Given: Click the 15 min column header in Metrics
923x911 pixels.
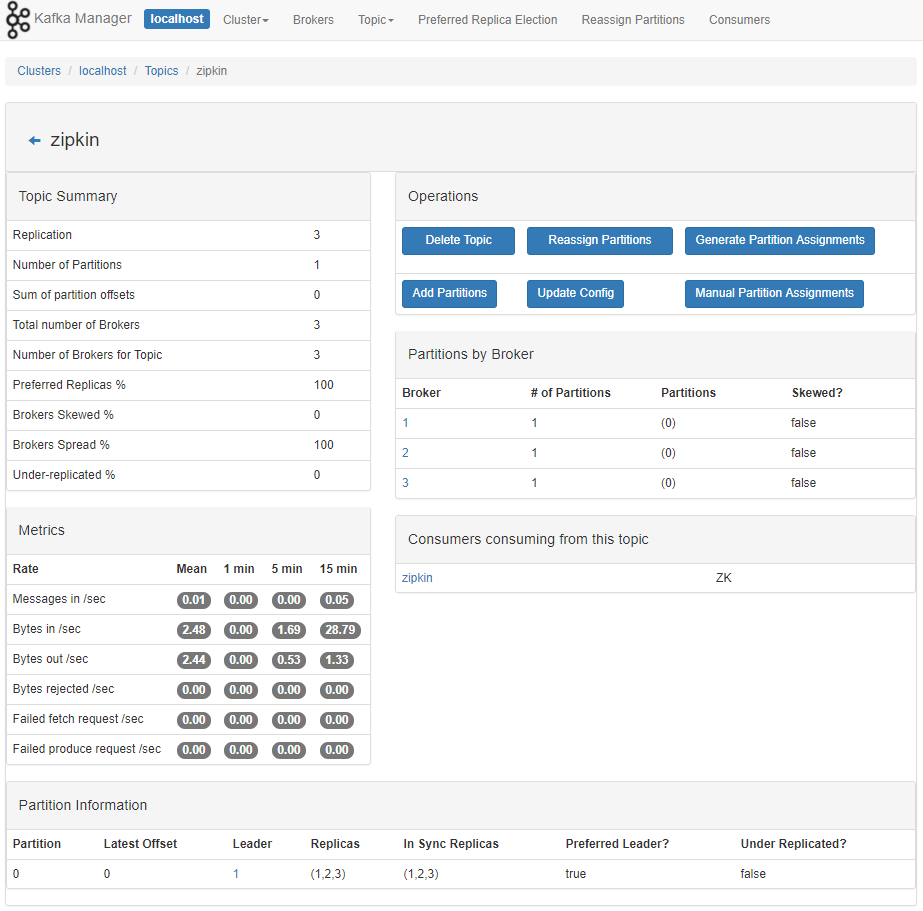Looking at the screenshot, I should tap(338, 570).
